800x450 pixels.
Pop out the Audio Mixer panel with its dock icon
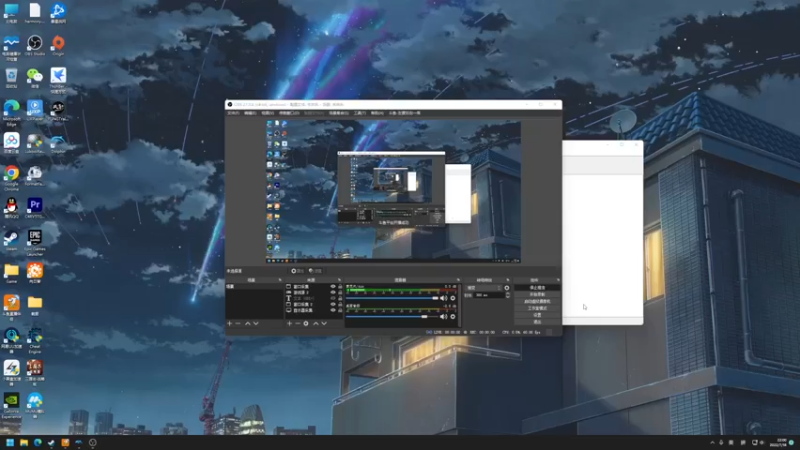[458, 280]
